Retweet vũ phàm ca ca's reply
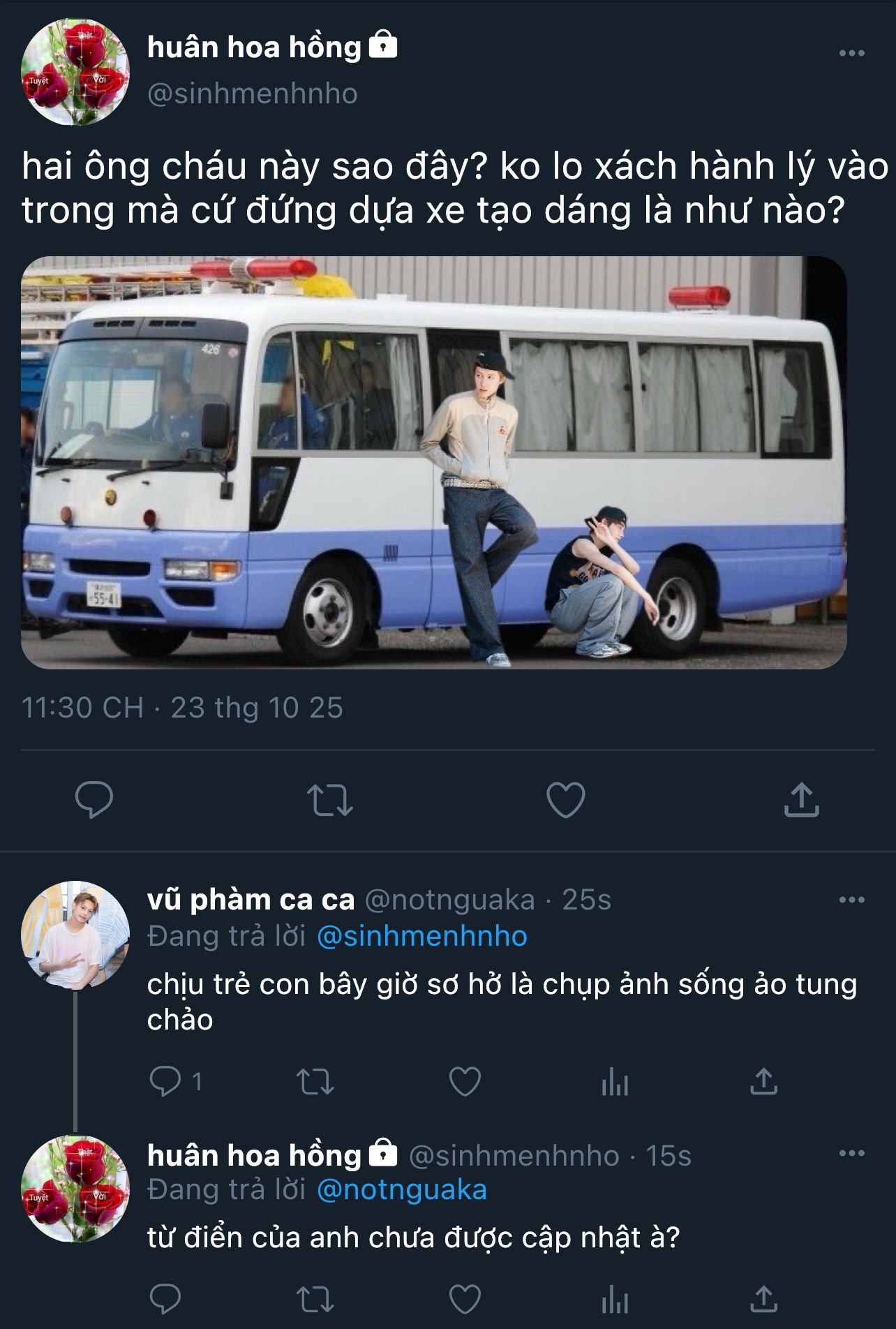The height and width of the screenshot is (1329, 896). (x=315, y=1082)
